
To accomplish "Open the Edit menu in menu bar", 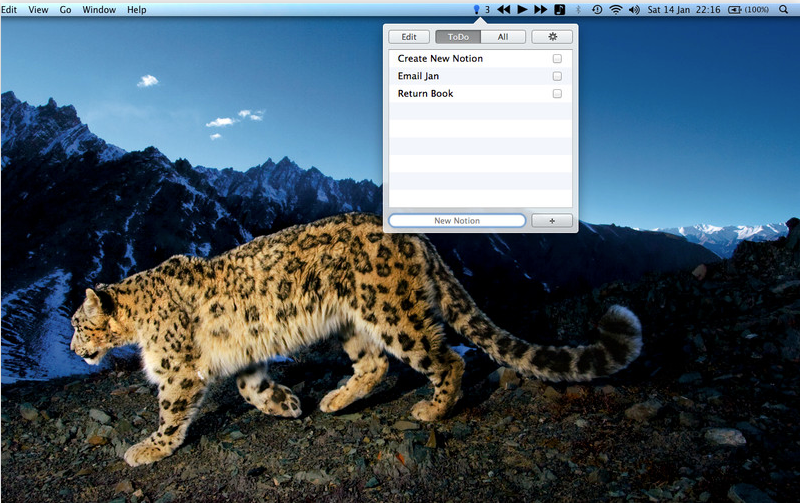I will (x=9, y=9).
